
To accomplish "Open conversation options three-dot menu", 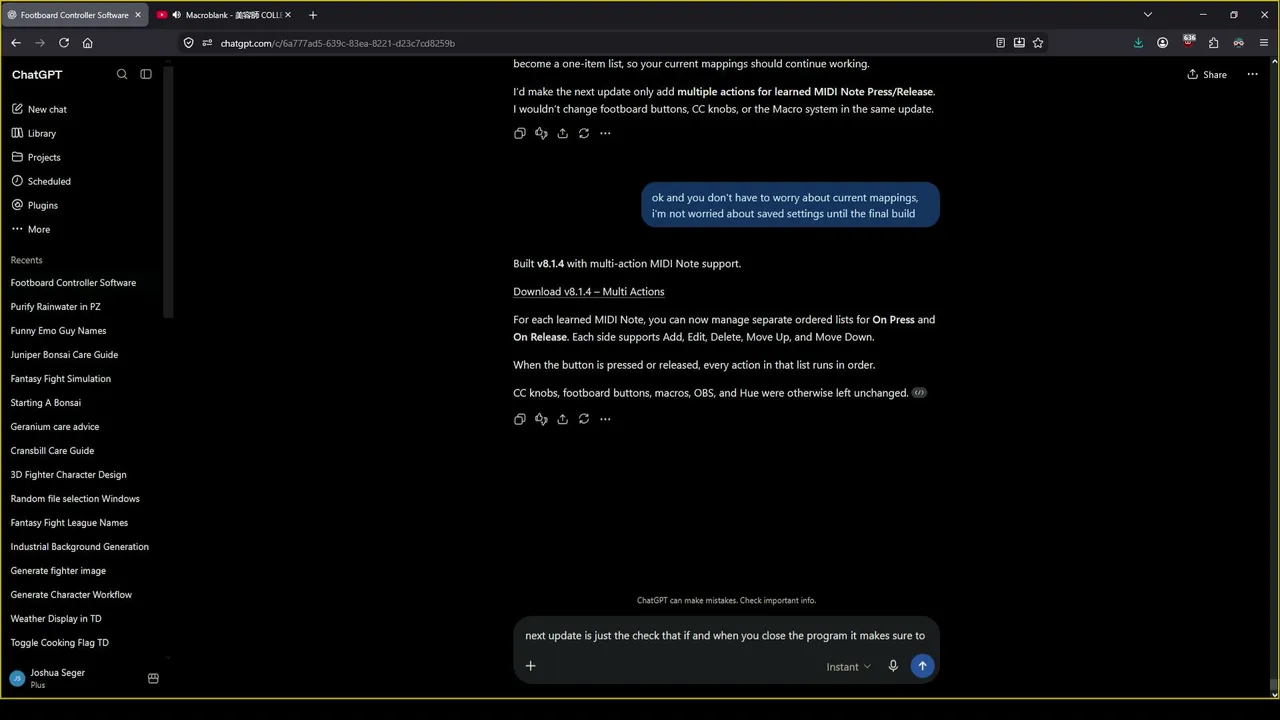I will pos(1252,74).
